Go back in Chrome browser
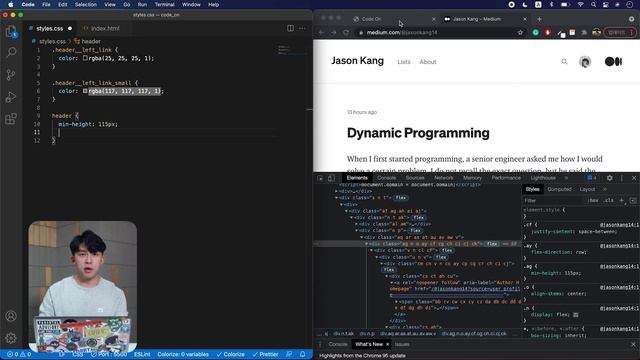 point(321,32)
